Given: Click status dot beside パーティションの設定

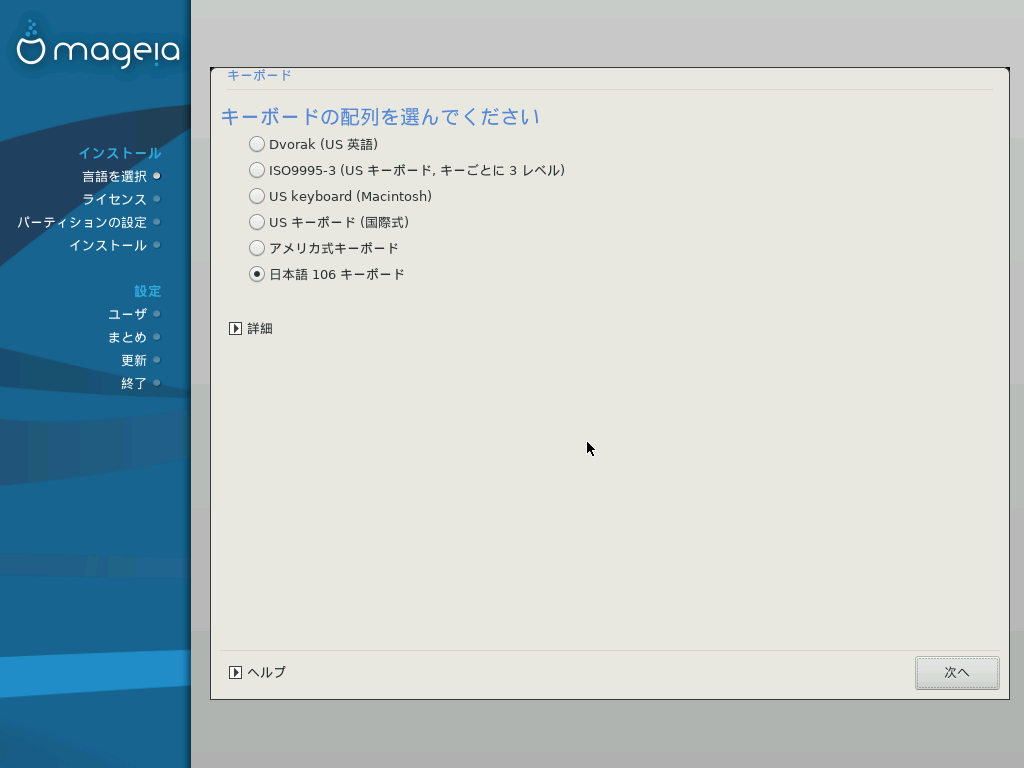Looking at the screenshot, I should point(157,222).
